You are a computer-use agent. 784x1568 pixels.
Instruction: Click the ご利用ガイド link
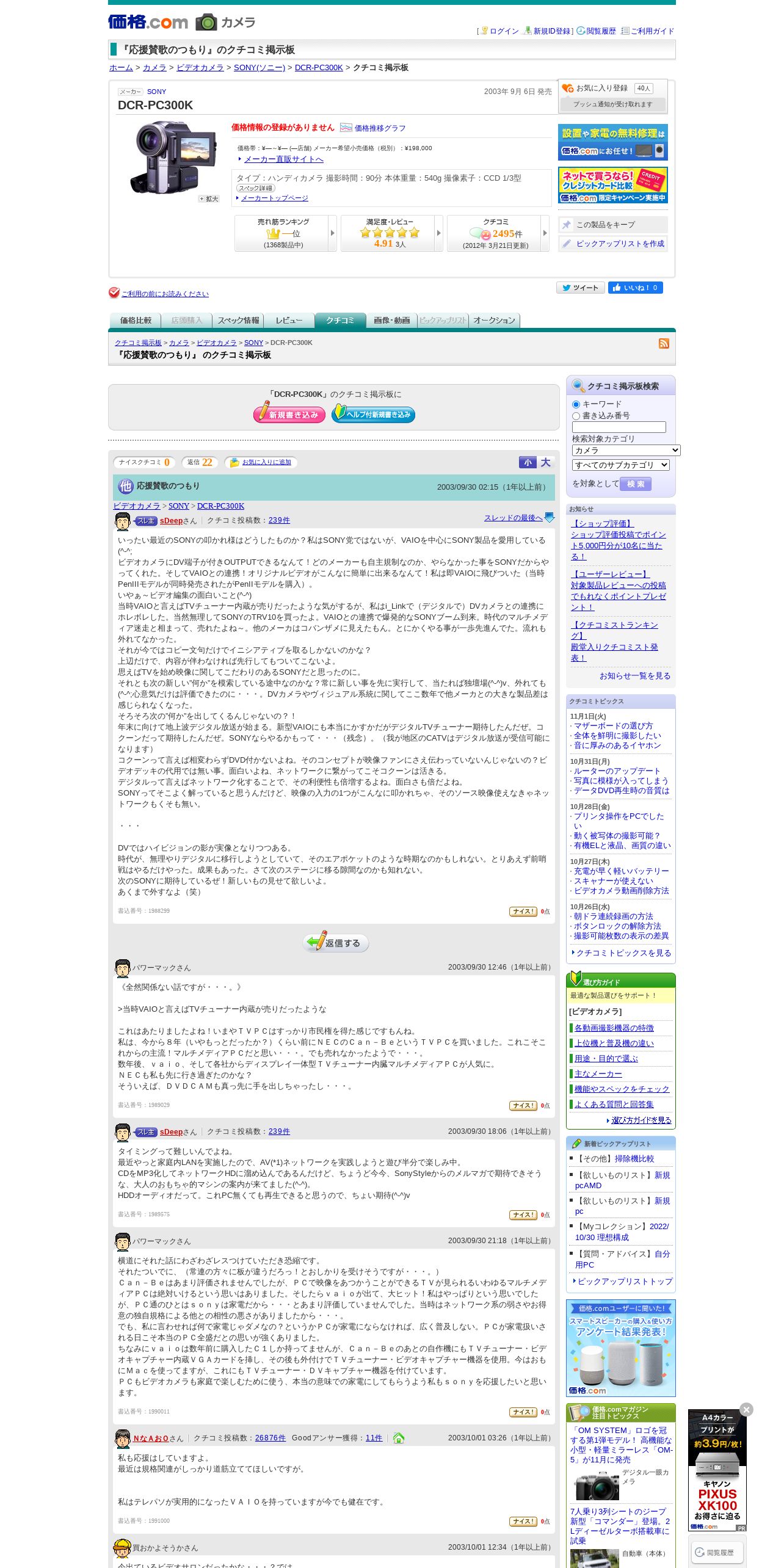(x=652, y=31)
